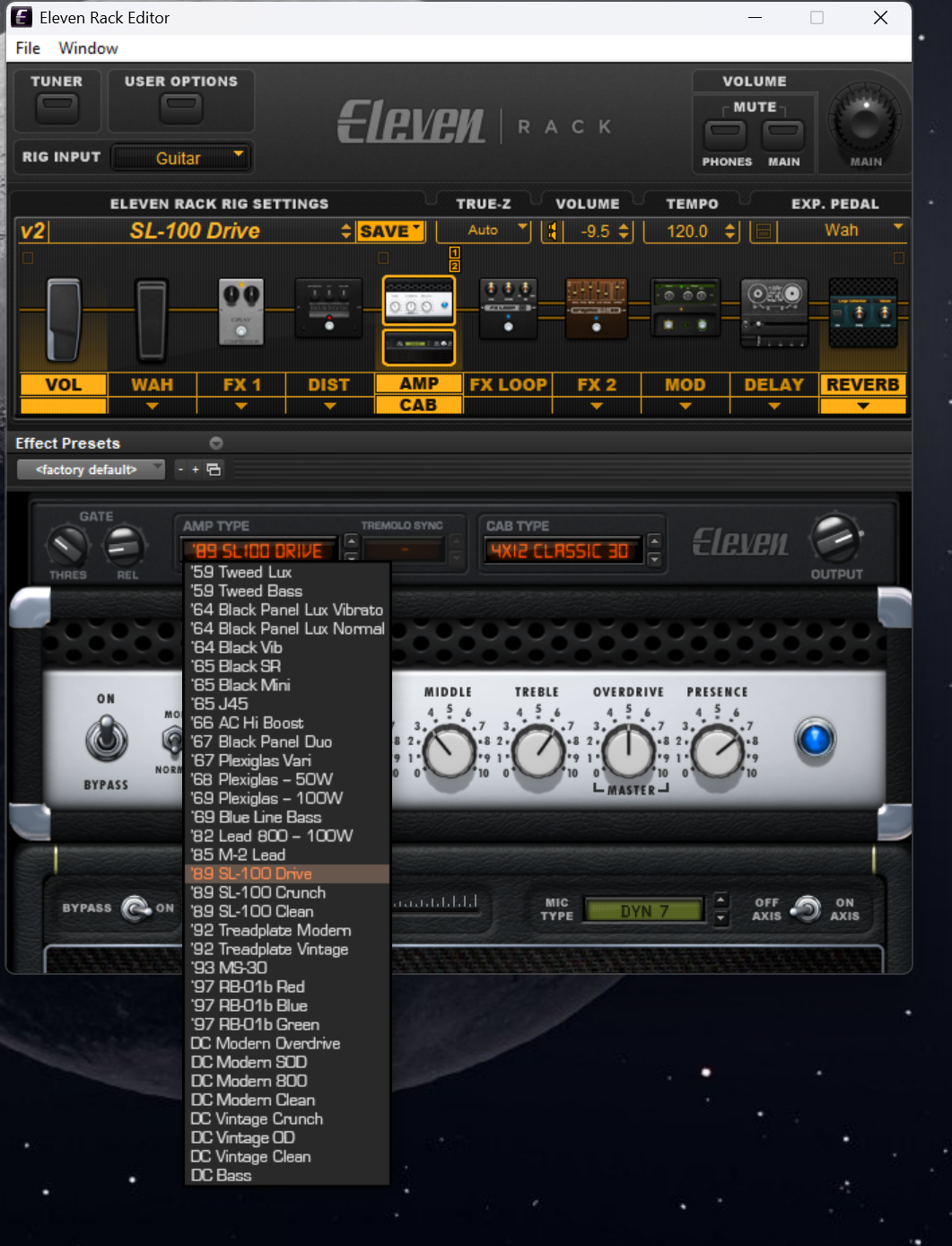
Task: Add a new effect preset with plus
Action: 196,469
